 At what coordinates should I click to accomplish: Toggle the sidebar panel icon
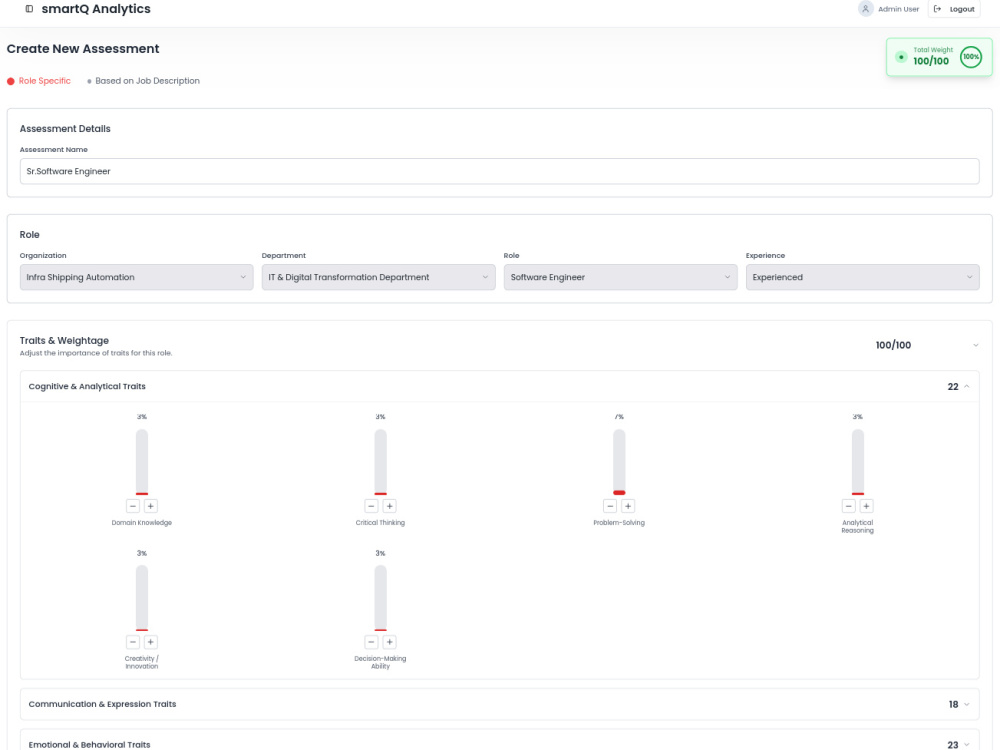29,9
